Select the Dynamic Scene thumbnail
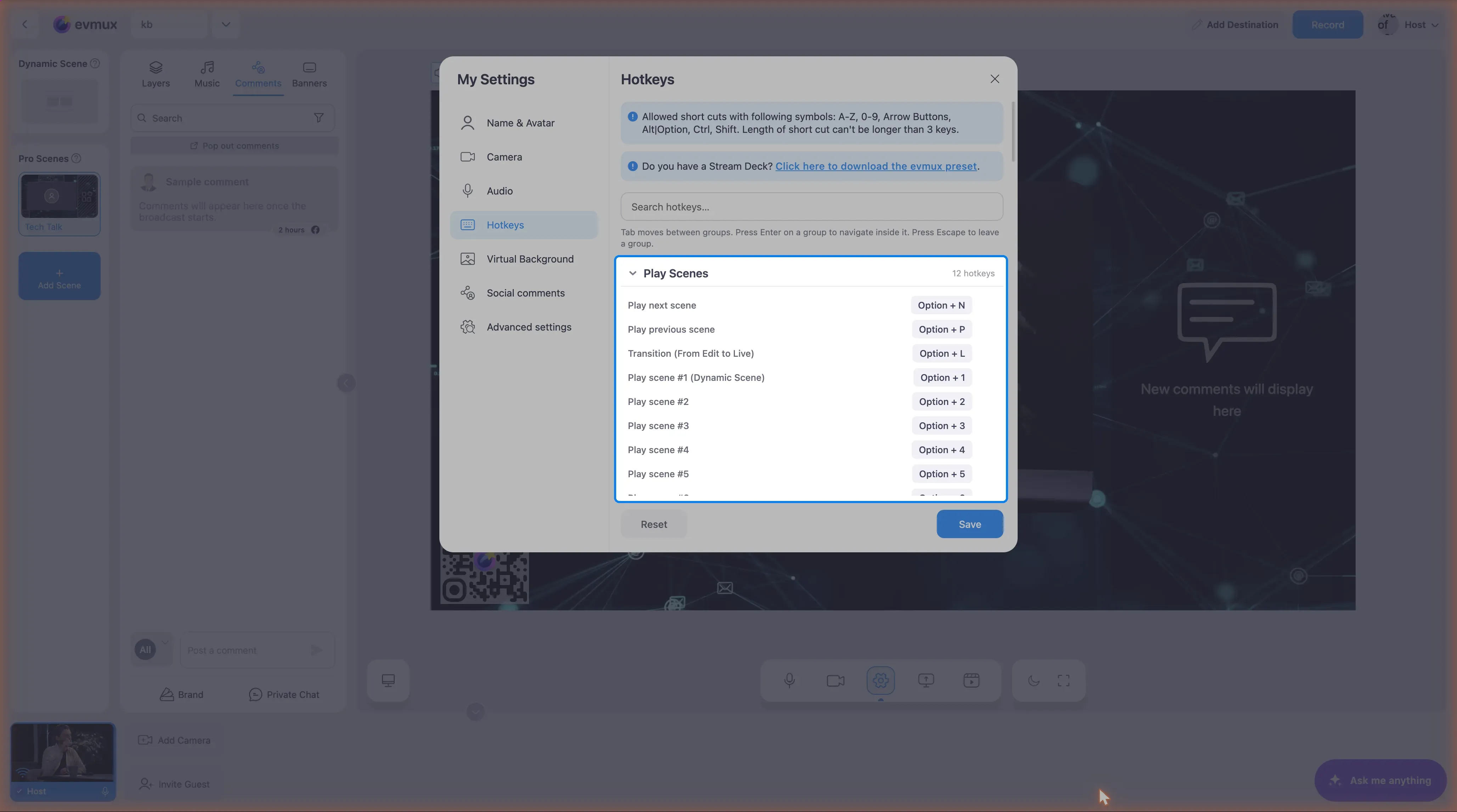 click(60, 101)
